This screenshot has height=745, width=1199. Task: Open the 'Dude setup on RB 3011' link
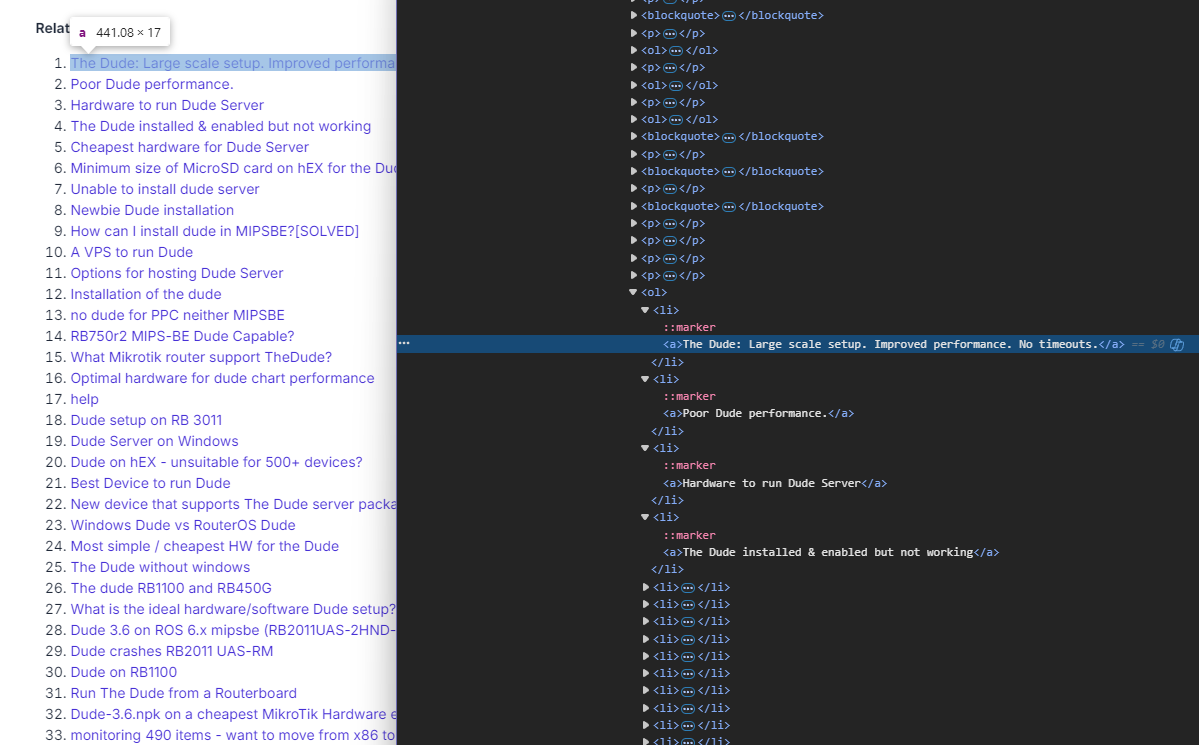[x=146, y=421]
